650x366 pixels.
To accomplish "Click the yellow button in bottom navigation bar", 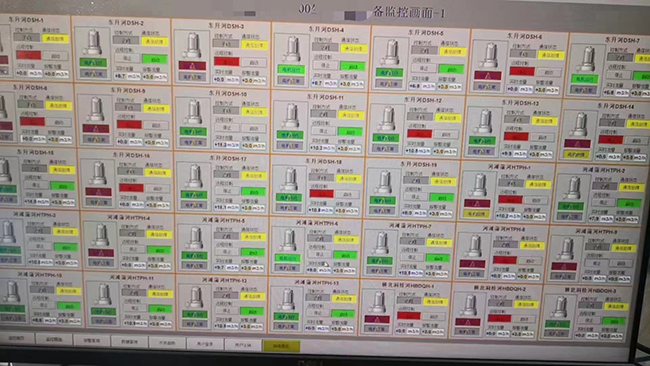I will coord(281,346).
